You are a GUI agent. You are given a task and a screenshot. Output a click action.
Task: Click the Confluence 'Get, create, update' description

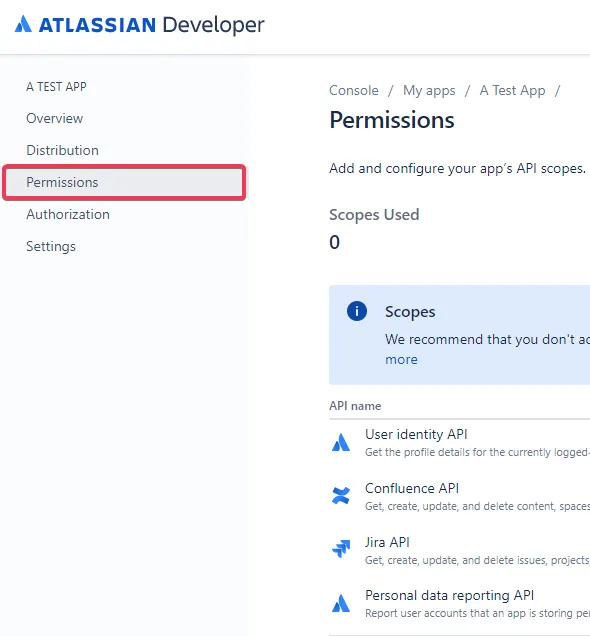[477, 506]
